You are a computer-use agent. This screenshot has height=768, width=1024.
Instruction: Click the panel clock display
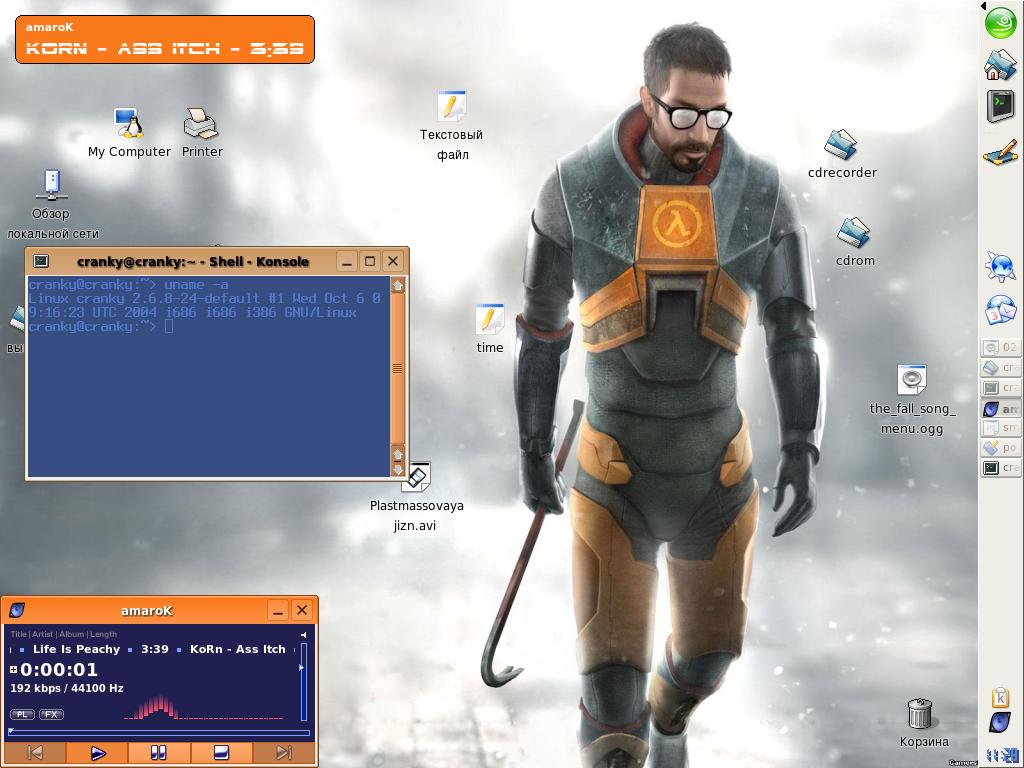(x=1001, y=756)
